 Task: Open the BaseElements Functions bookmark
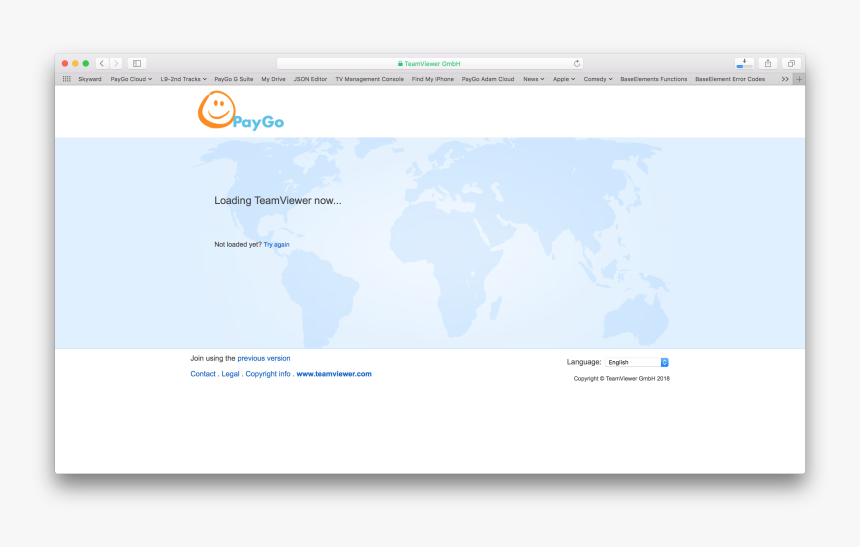(654, 79)
